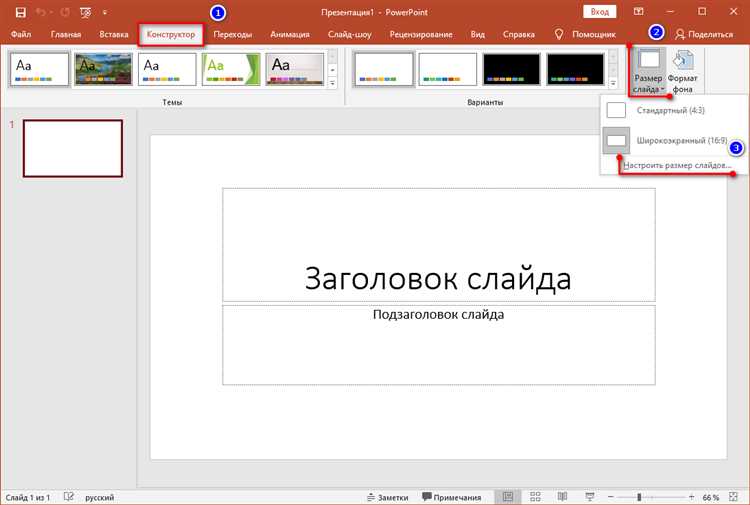This screenshot has height=505, width=750.
Task: Click the Поделиться share button
Action: pyautogui.click(x=704, y=34)
